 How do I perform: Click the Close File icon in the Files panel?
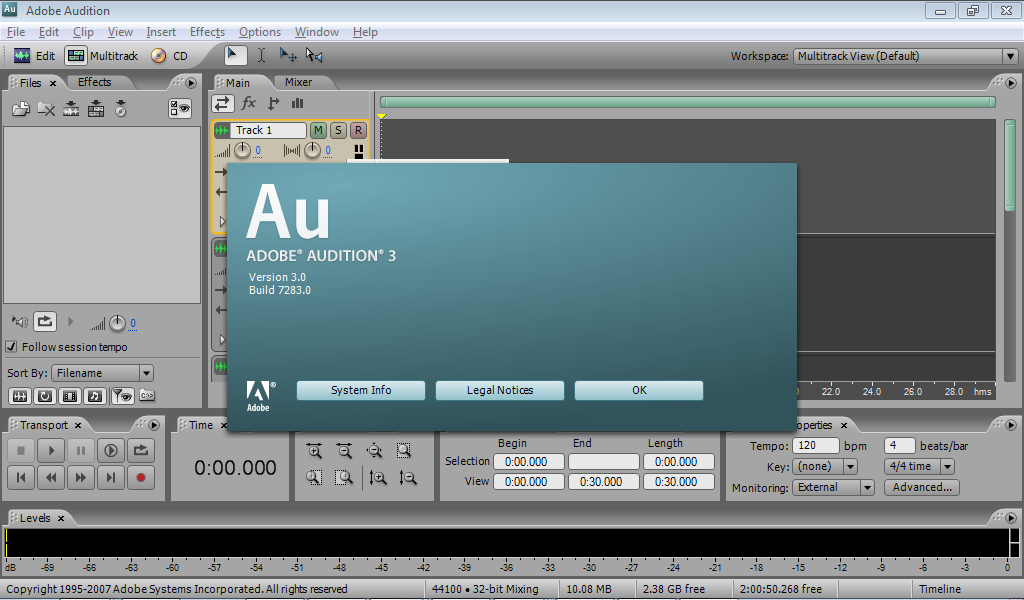(46, 108)
